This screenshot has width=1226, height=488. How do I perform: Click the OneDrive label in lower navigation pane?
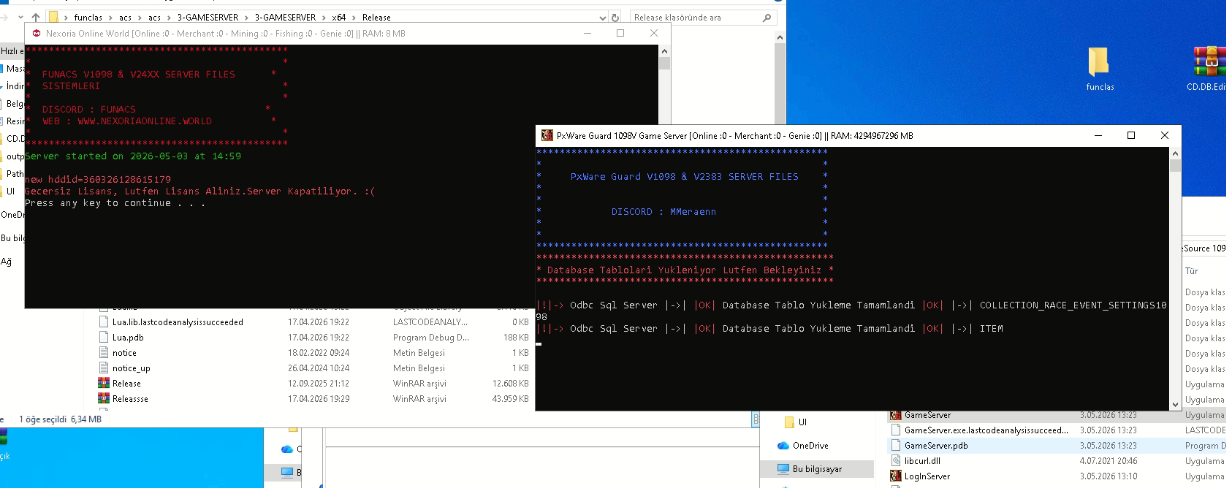click(x=811, y=445)
